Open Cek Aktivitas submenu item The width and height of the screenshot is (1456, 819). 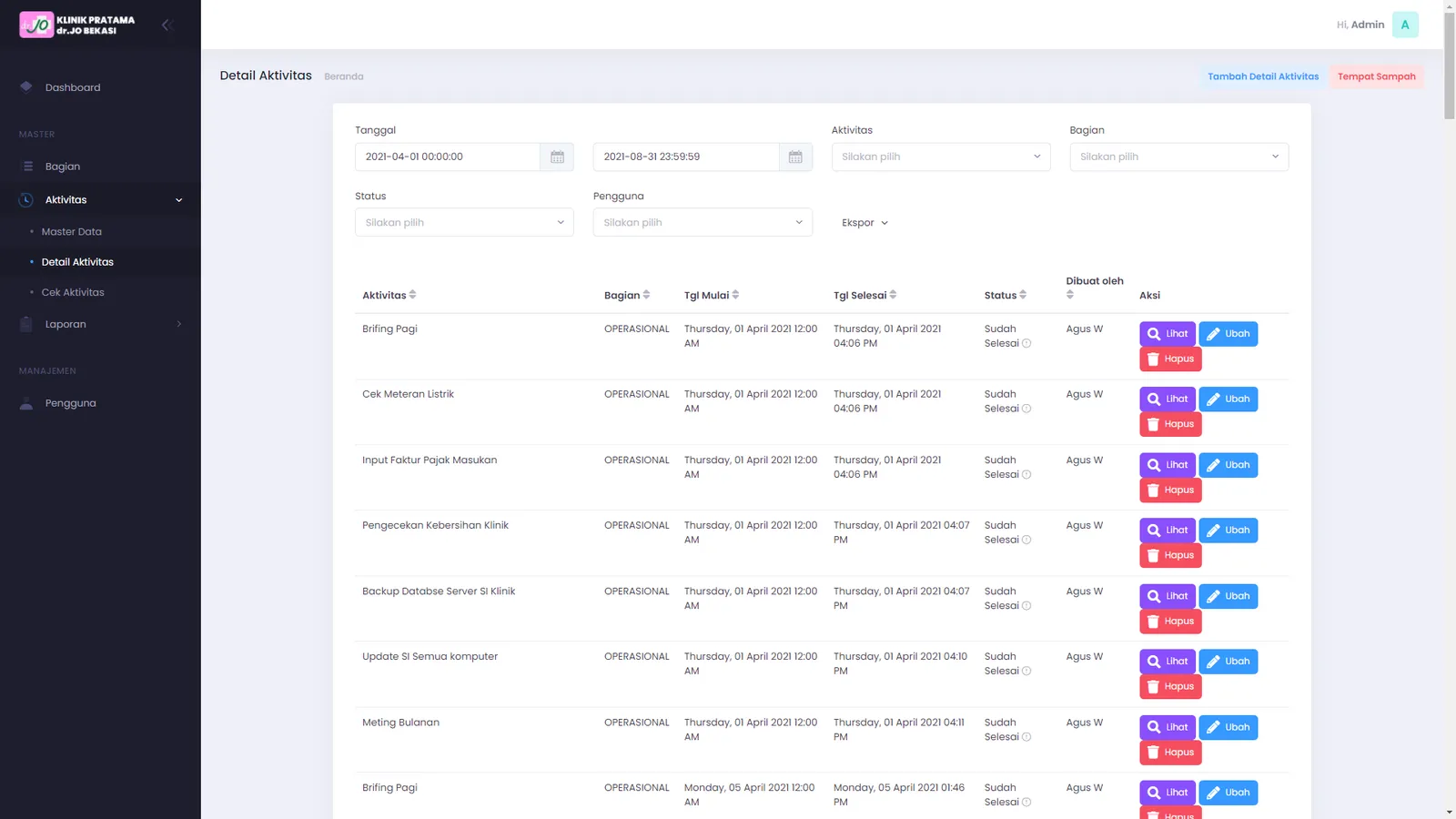click(x=73, y=292)
